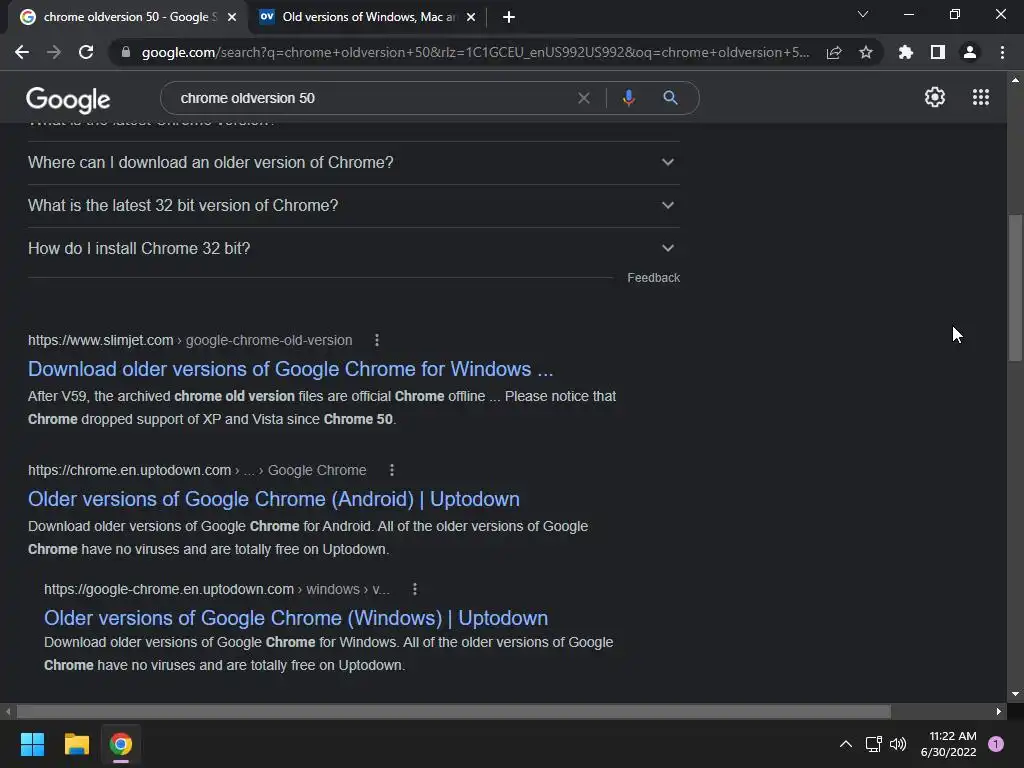Click the chrome.en.uptodown.com URL breadcrumb
The width and height of the screenshot is (1024, 768).
tap(197, 470)
